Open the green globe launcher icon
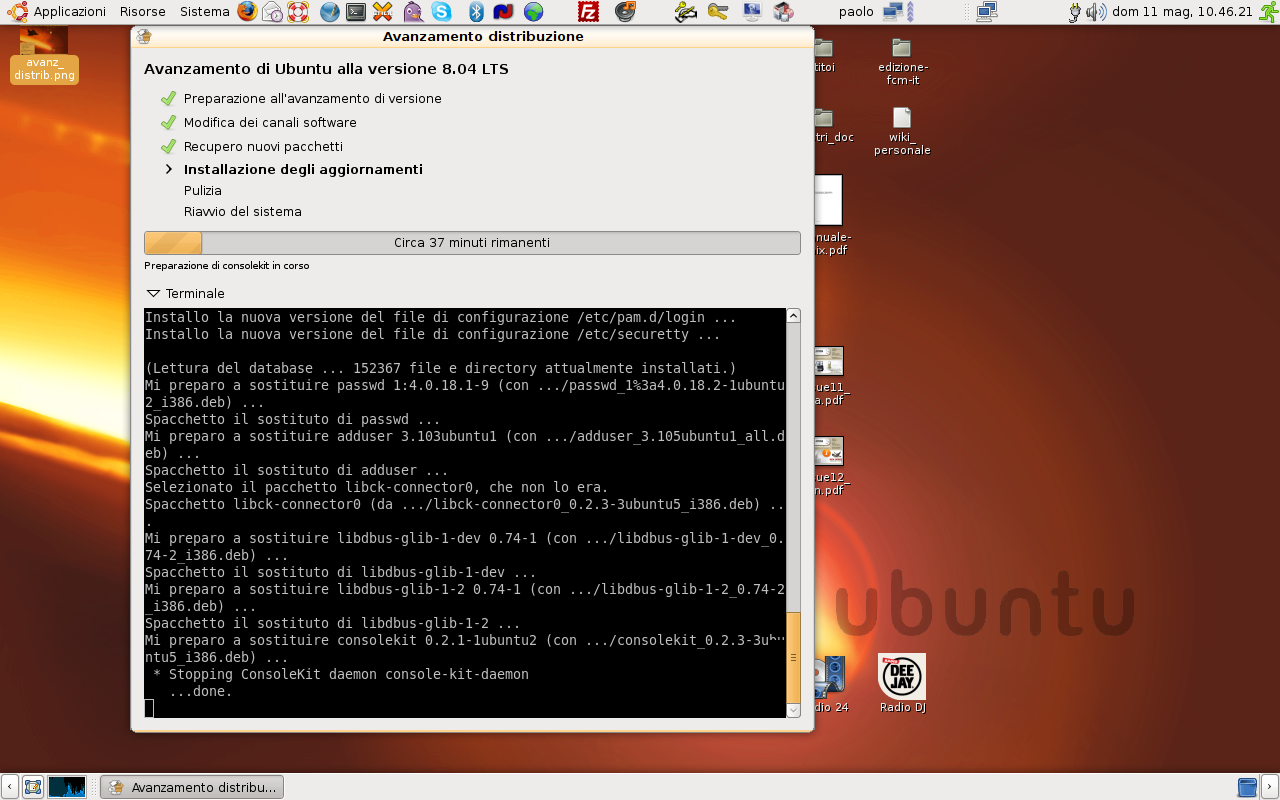This screenshot has height=800, width=1280. (x=534, y=12)
